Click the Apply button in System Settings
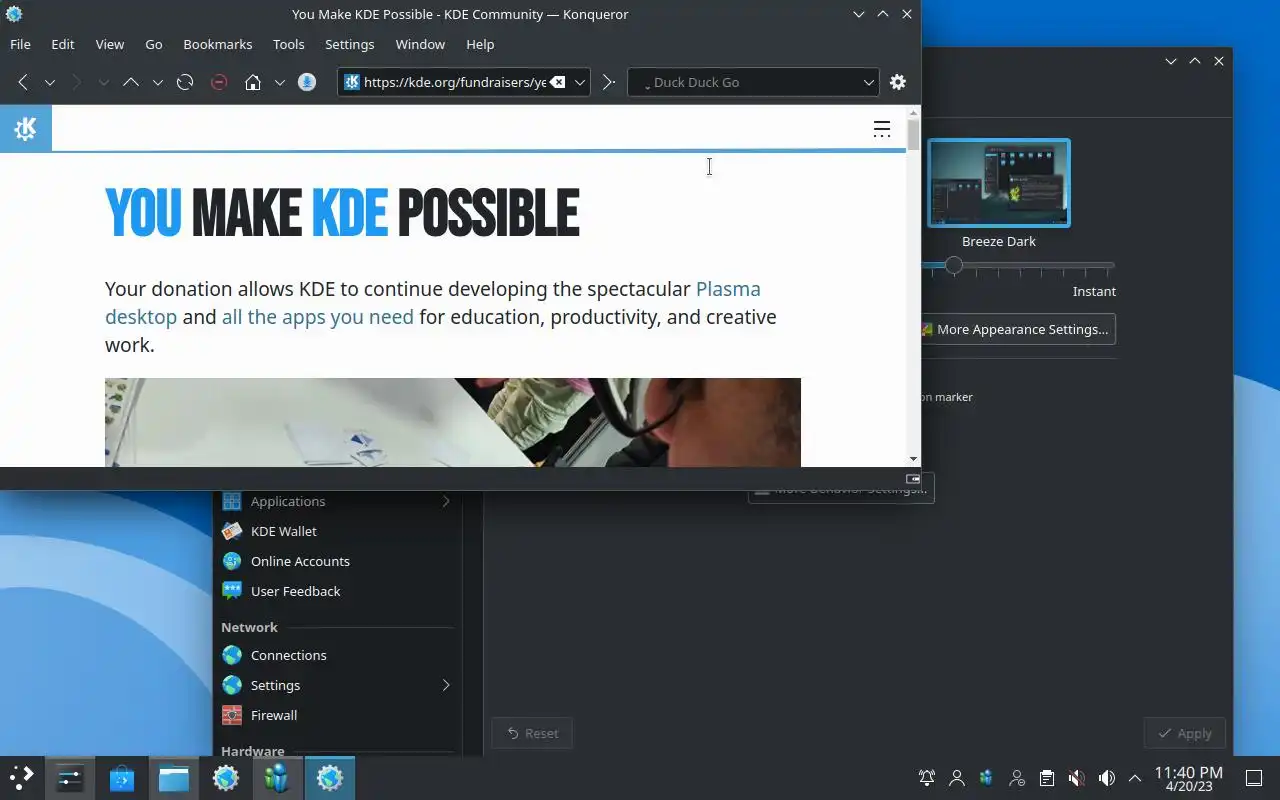 1185,733
